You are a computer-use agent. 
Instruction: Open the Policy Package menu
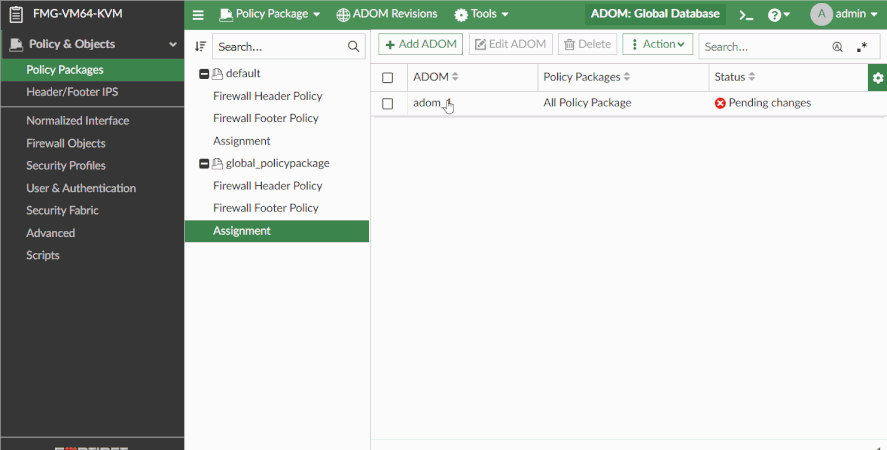(x=270, y=15)
